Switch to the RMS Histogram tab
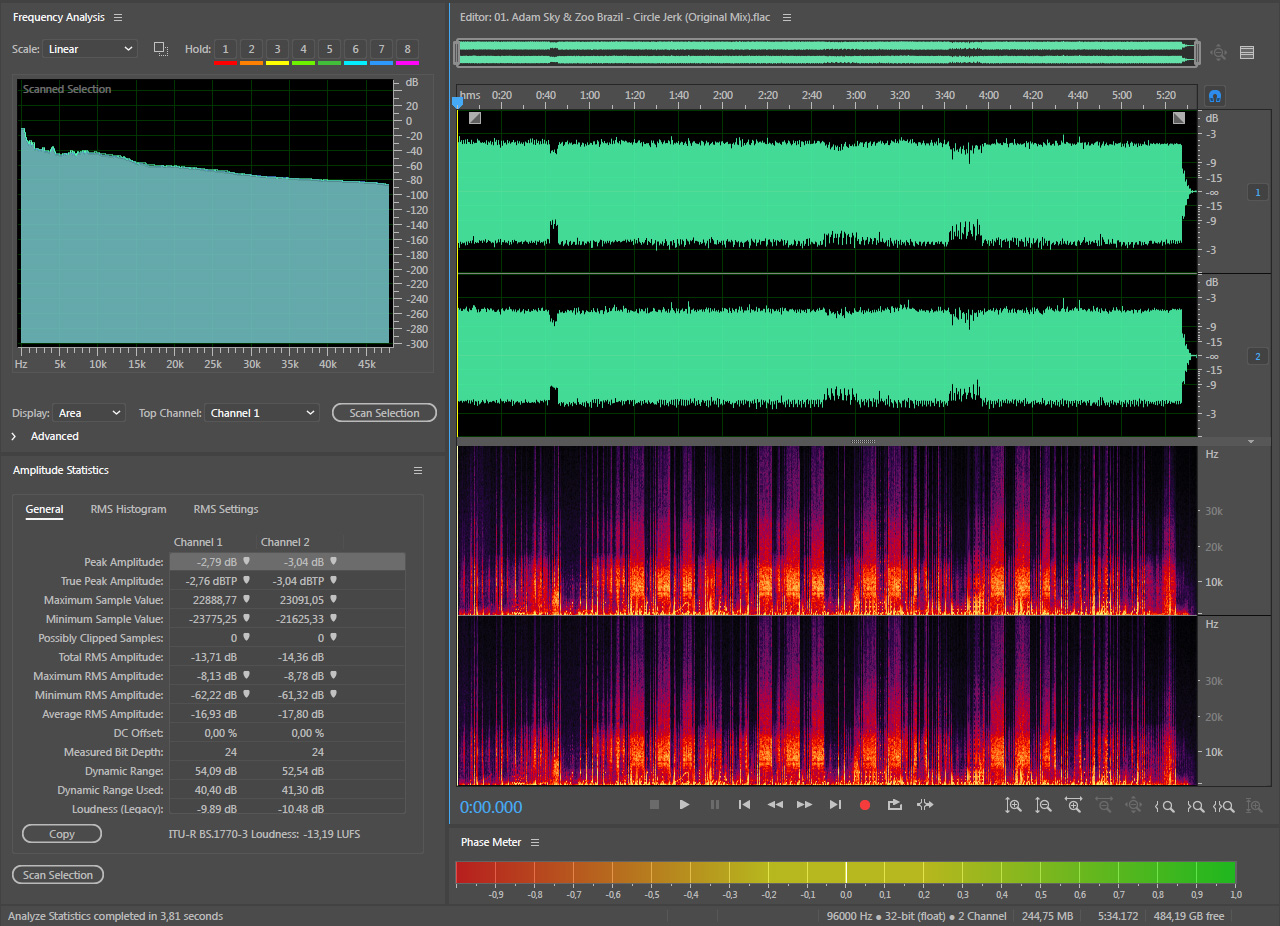This screenshot has height=926, width=1280. coord(128,510)
